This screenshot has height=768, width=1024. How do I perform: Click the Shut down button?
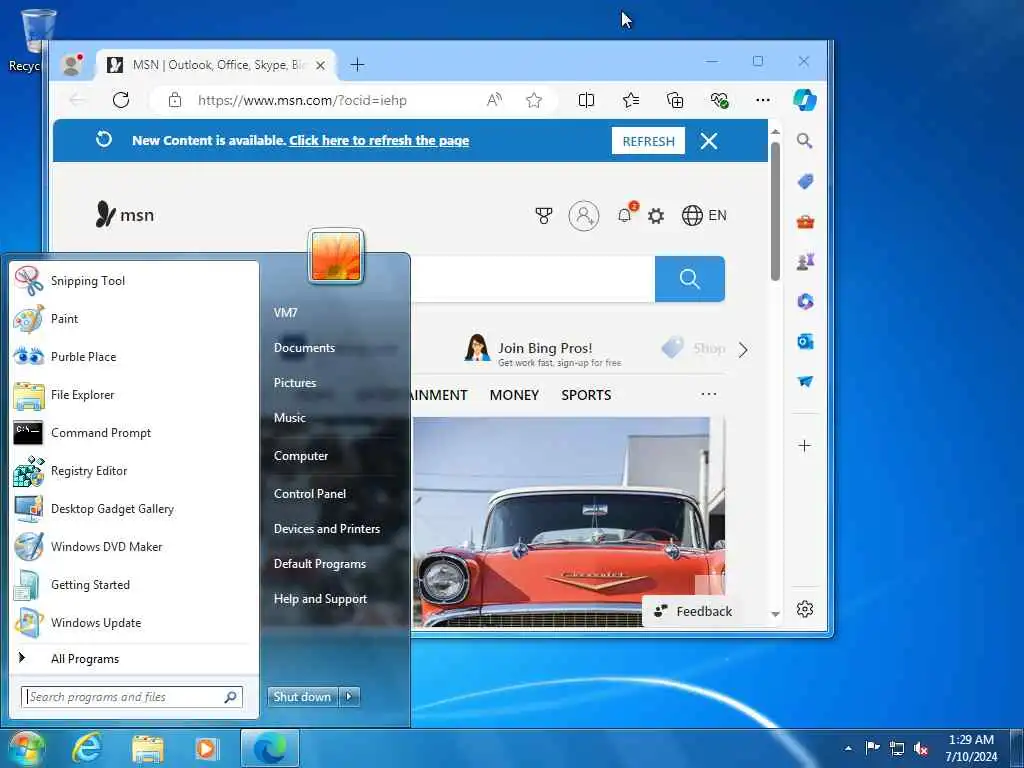pos(302,697)
